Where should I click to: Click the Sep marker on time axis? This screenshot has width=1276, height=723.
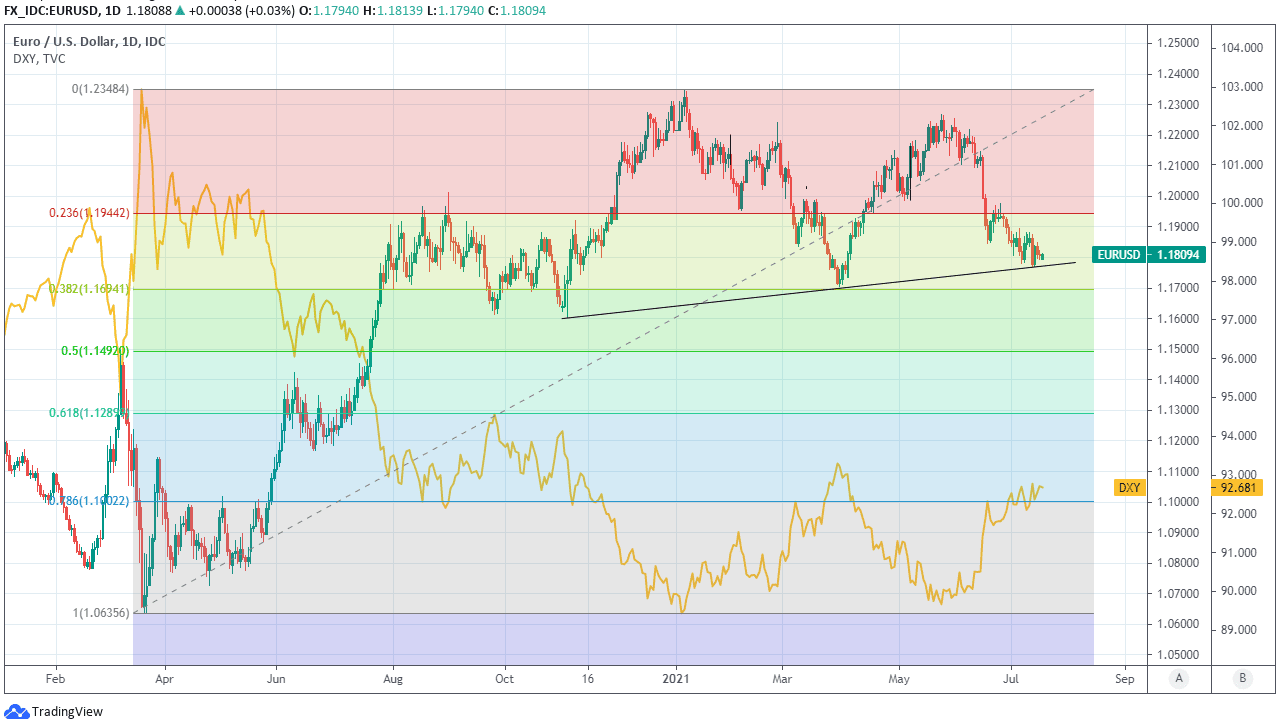point(1126,677)
